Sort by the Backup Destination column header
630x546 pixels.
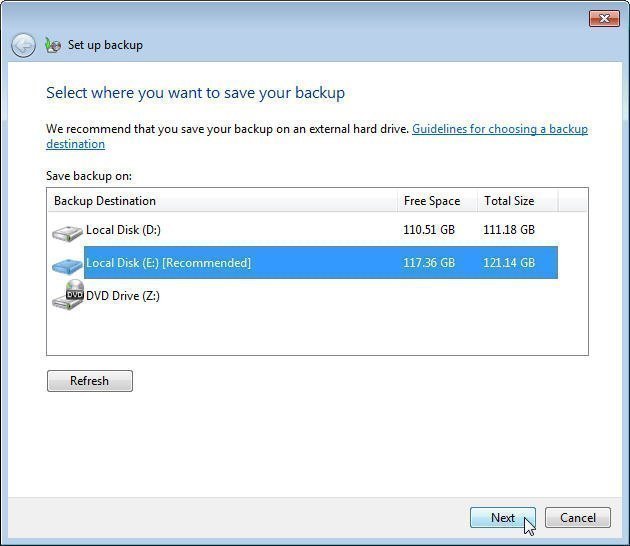pyautogui.click(x=105, y=201)
